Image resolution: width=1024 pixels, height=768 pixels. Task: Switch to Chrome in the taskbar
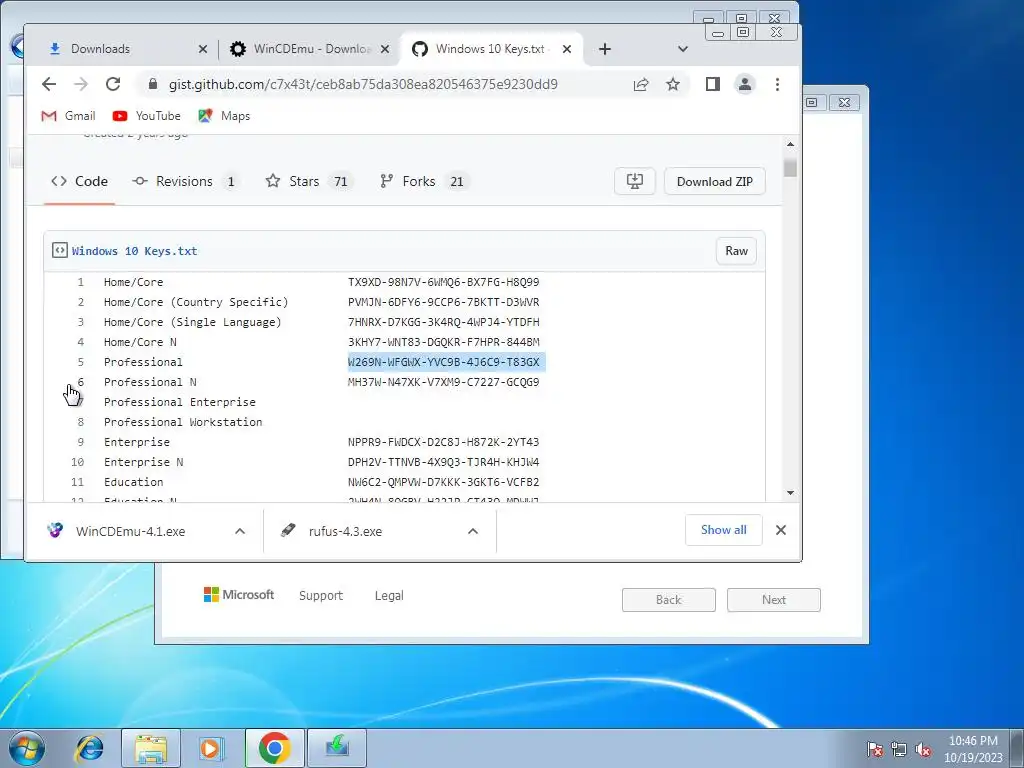point(274,748)
